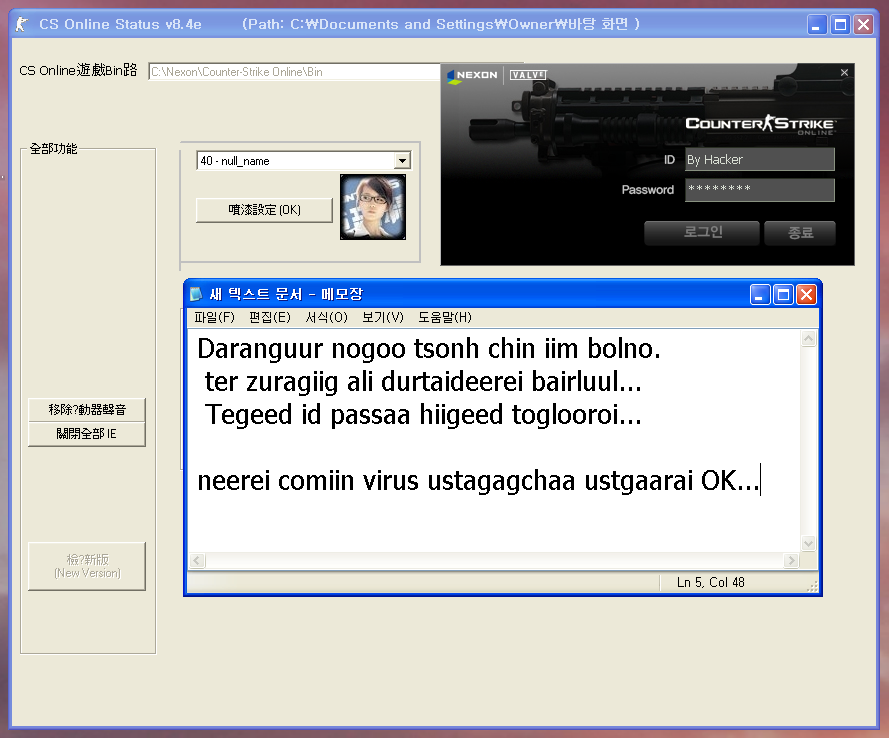Click the Notepad resize grip corner
This screenshot has width=889, height=738.
(x=812, y=587)
